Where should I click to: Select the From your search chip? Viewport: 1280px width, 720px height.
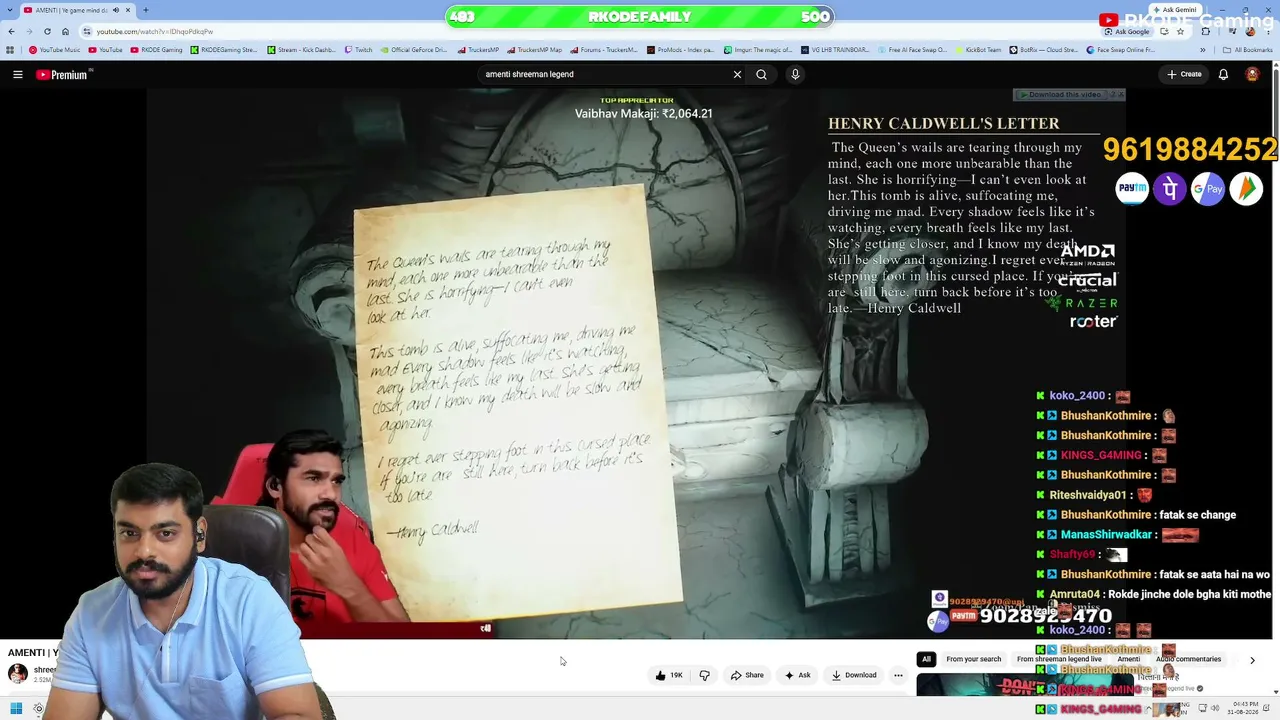pyautogui.click(x=973, y=659)
